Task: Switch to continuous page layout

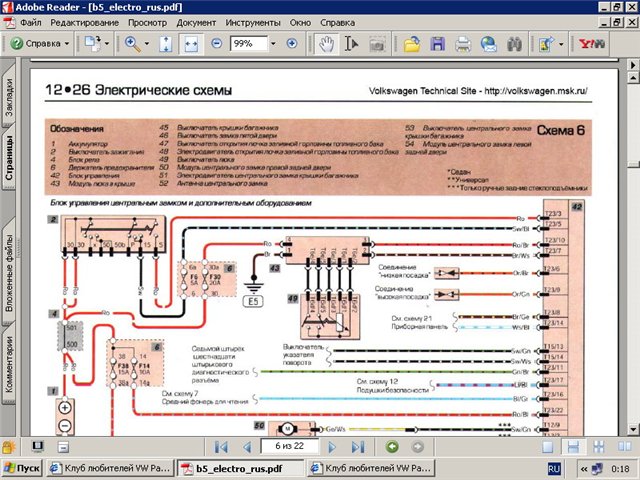Action: (573, 447)
